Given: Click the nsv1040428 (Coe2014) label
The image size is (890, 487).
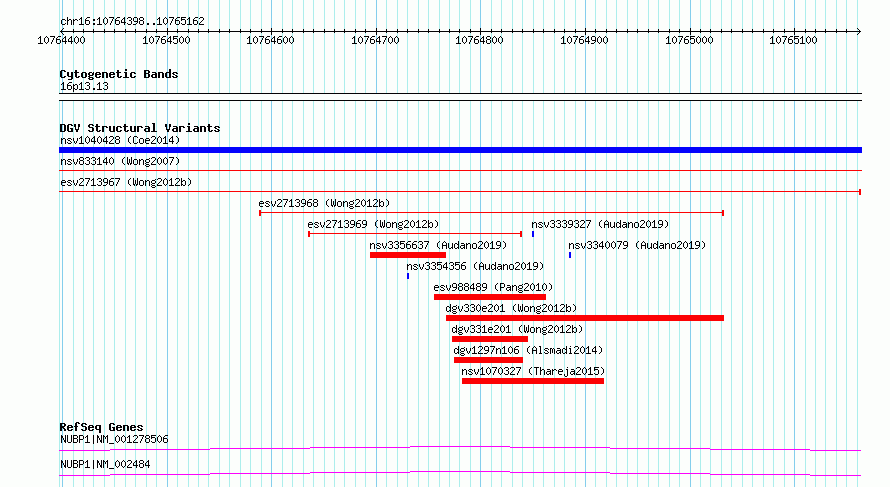Looking at the screenshot, I should [120, 140].
